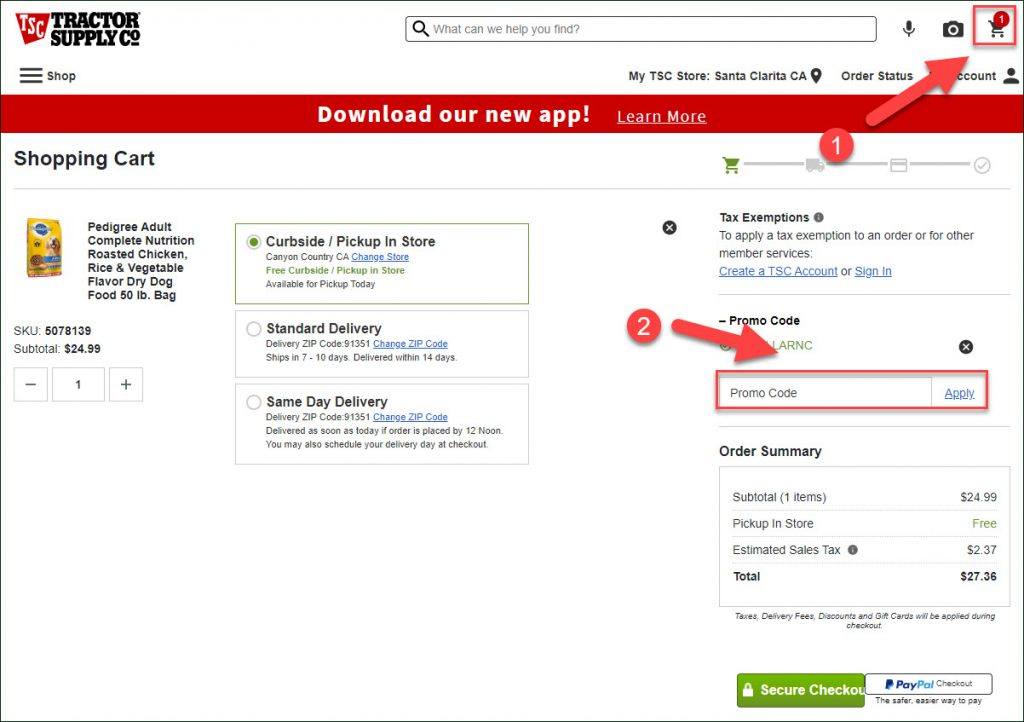This screenshot has width=1024, height=722.
Task: Increase item quantity with plus button
Action: tap(126, 385)
